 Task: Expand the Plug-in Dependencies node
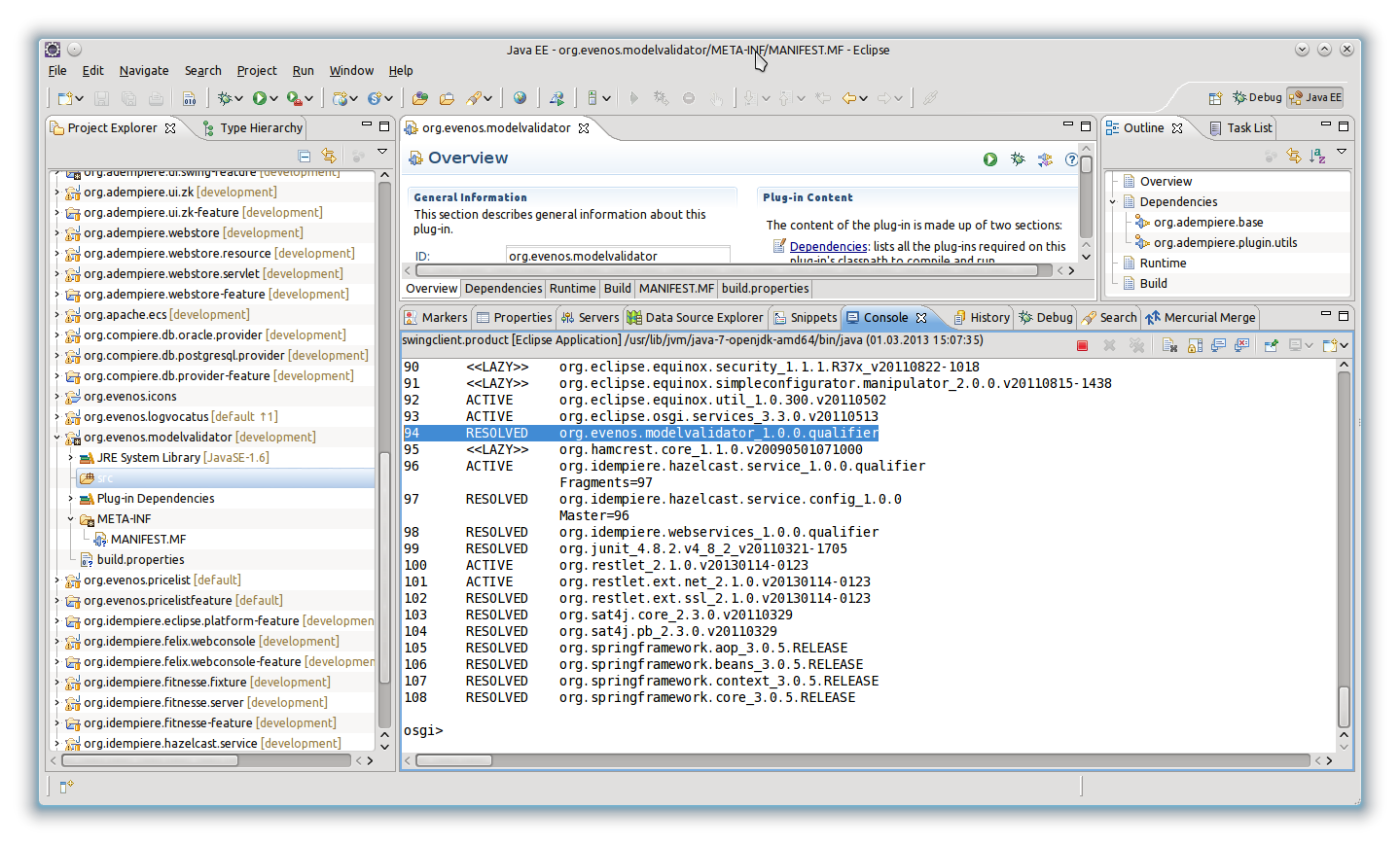[x=71, y=499]
